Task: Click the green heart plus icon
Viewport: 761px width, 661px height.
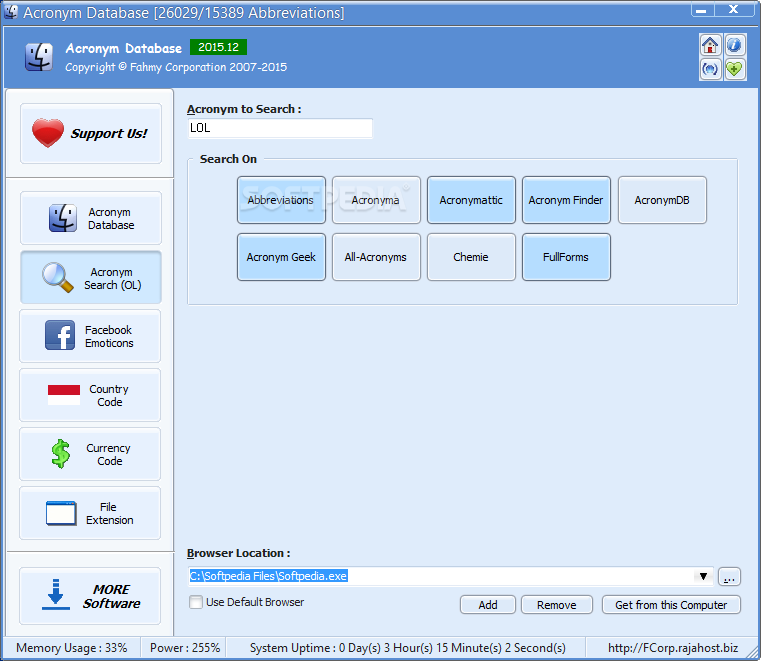Action: point(734,69)
